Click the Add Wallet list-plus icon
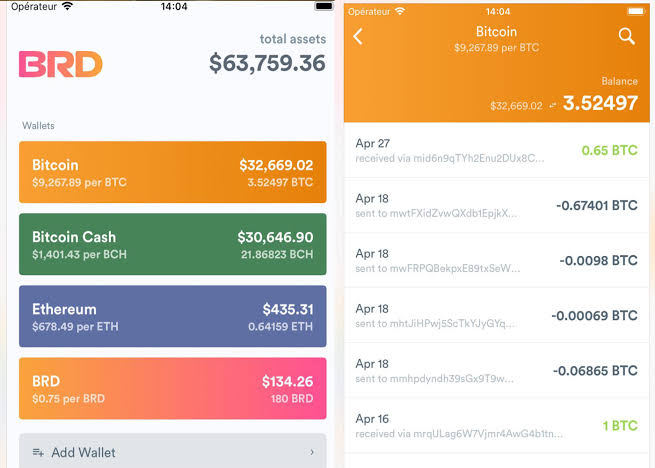The width and height of the screenshot is (655, 468). 38,452
